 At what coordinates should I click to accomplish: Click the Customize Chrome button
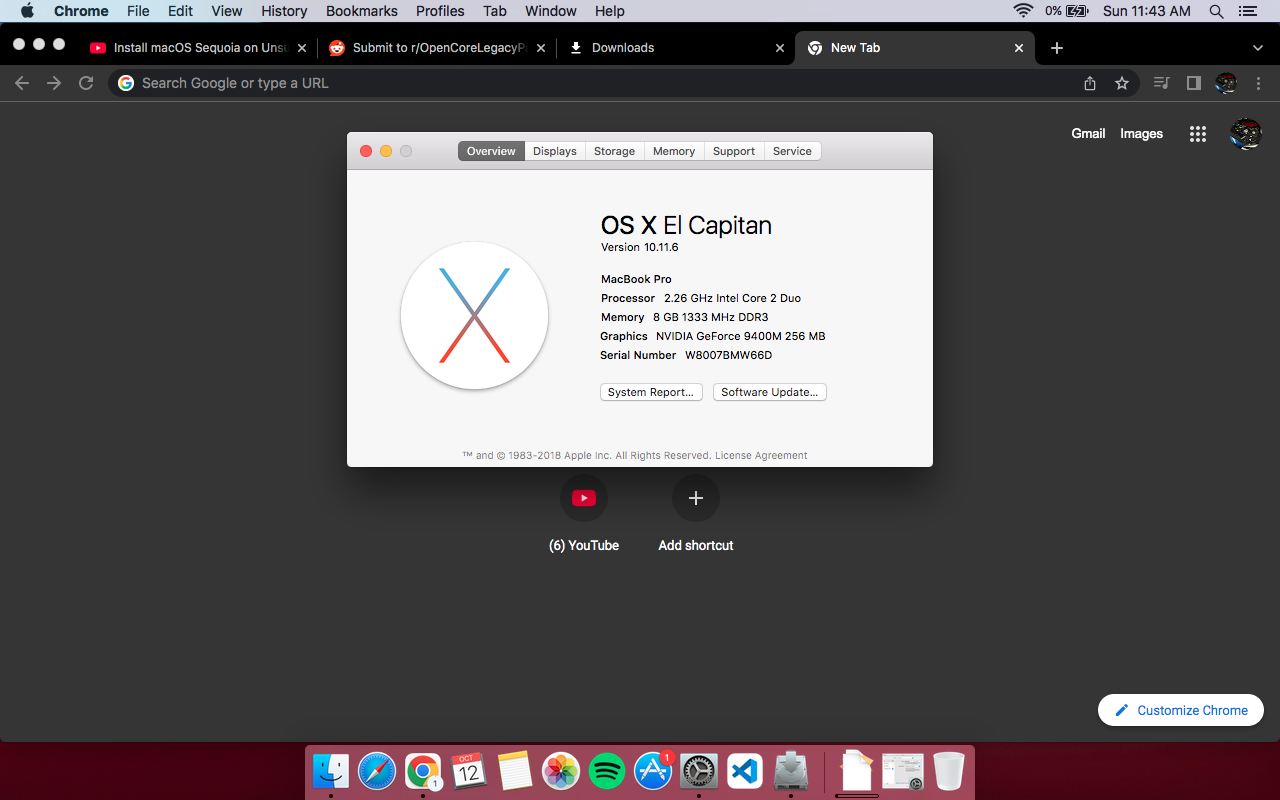point(1181,710)
